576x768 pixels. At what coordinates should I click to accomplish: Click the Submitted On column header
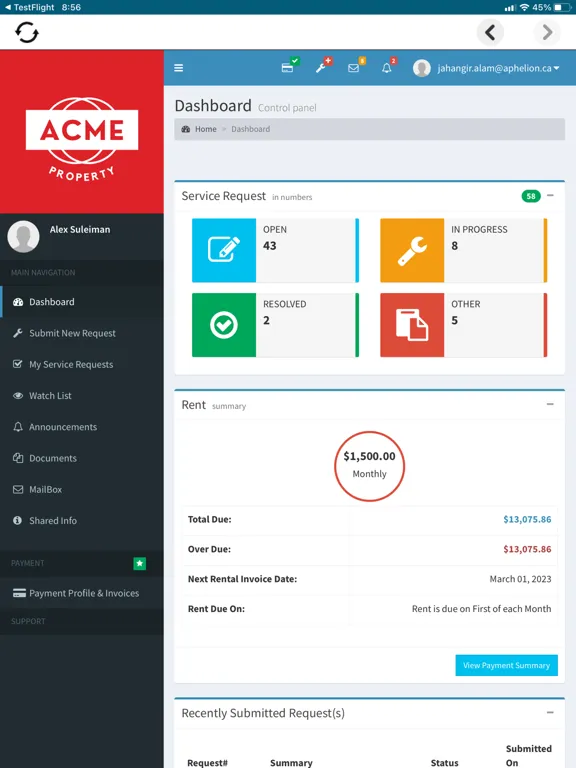click(528, 755)
